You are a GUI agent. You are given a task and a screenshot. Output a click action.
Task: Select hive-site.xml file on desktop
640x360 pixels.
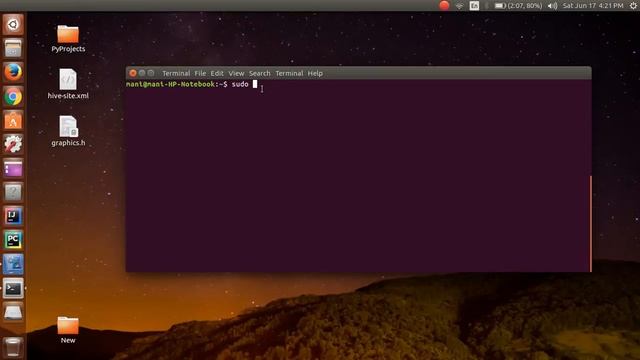click(68, 84)
